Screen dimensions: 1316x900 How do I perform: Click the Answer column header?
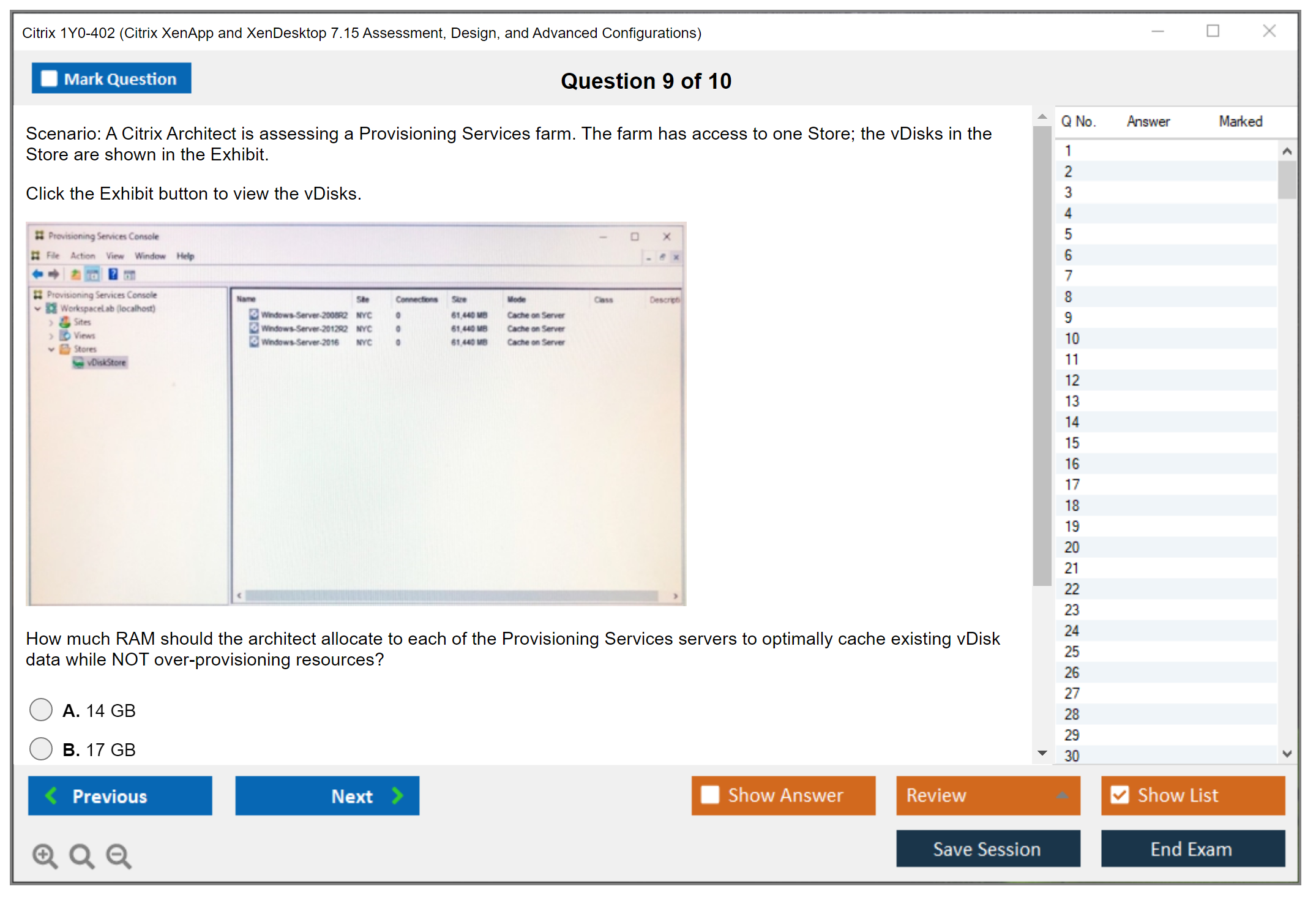tap(1148, 121)
